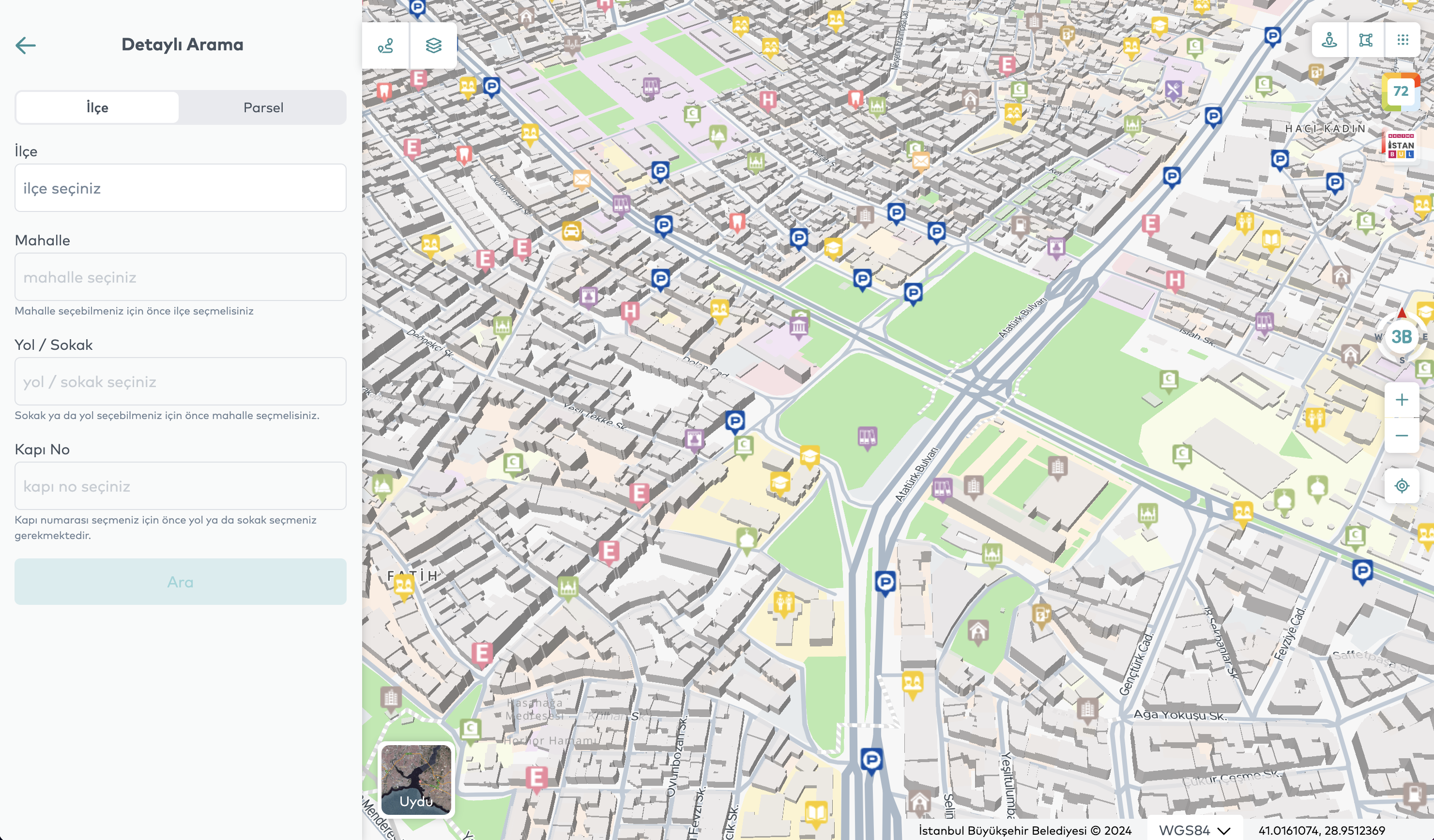This screenshot has height=840, width=1434.
Task: Toggle the 3B compass view button
Action: (x=1401, y=337)
